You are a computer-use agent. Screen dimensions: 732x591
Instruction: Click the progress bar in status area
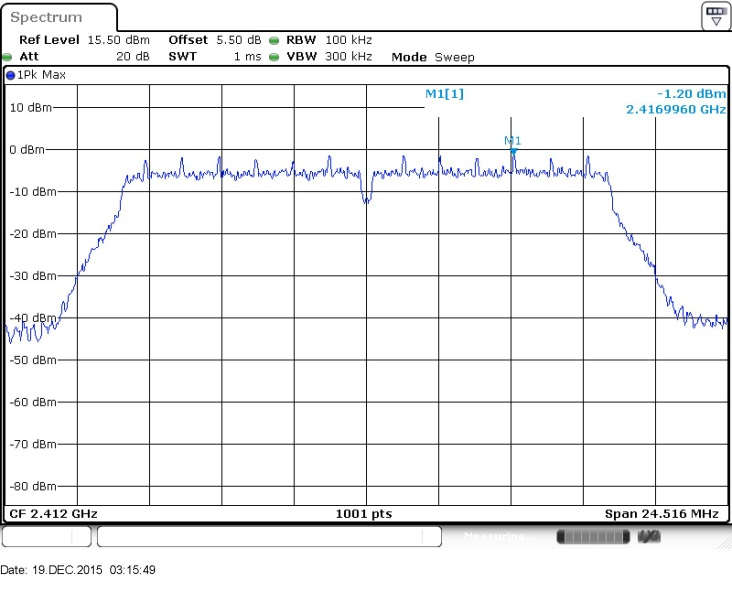point(593,537)
